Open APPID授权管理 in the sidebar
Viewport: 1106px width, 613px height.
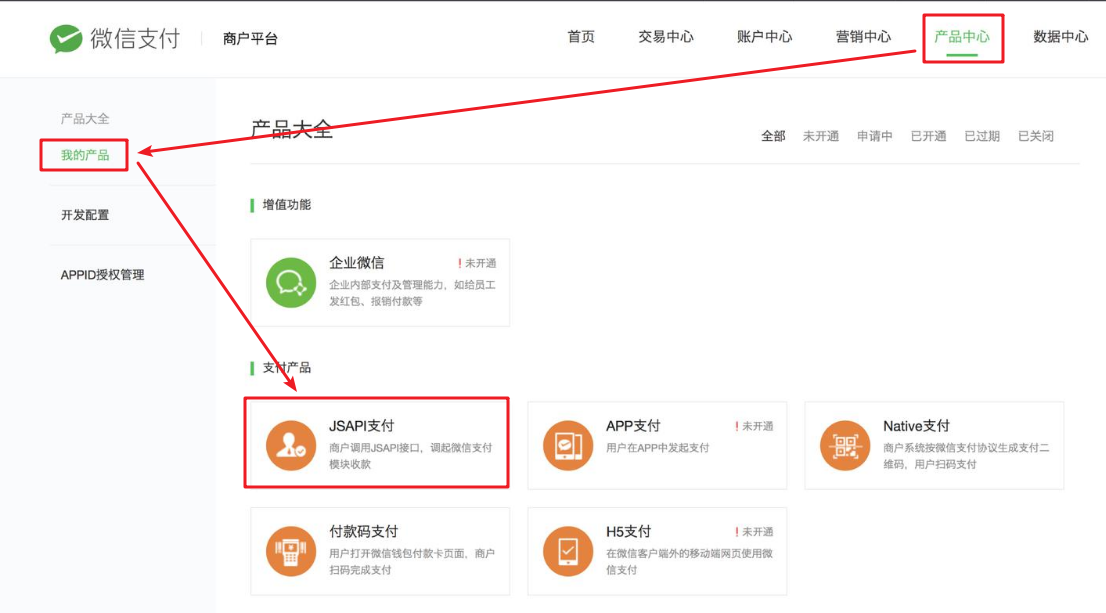[102, 275]
